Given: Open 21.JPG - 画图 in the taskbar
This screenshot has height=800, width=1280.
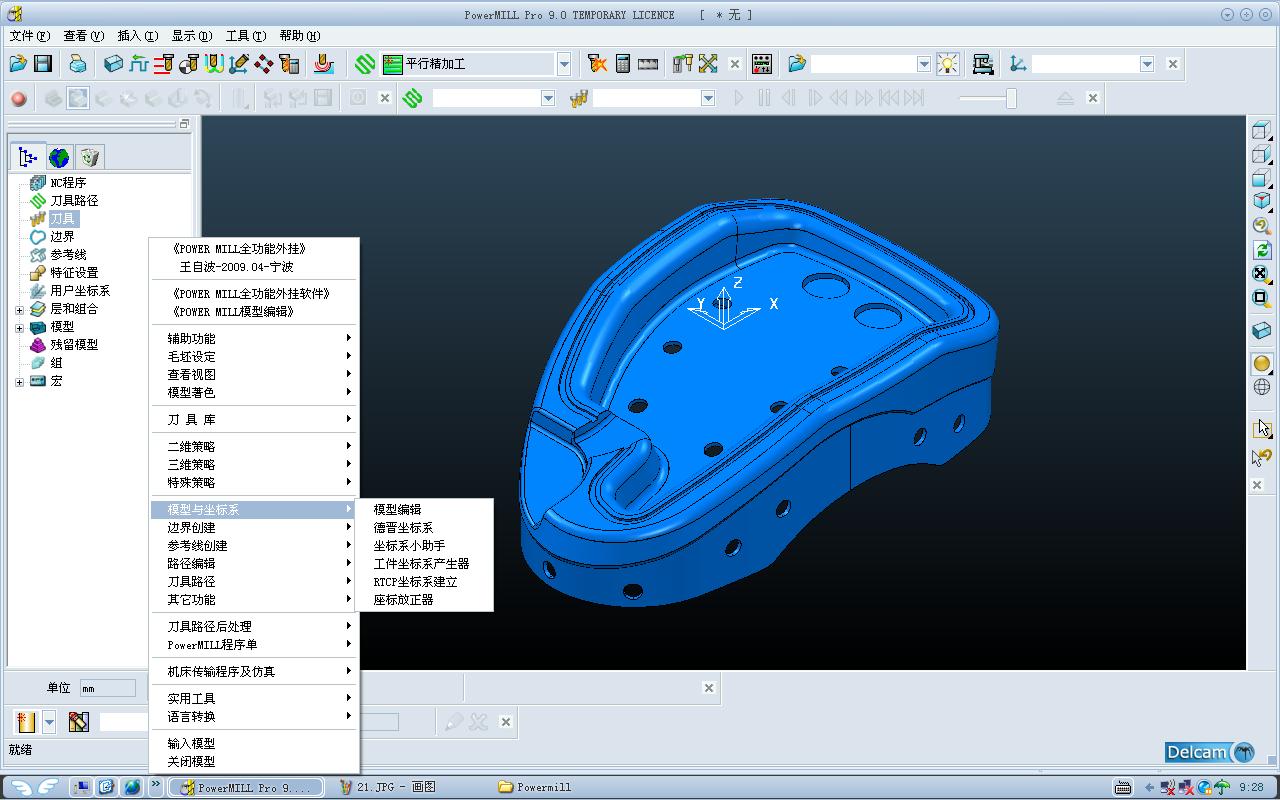Looking at the screenshot, I should click(388, 787).
